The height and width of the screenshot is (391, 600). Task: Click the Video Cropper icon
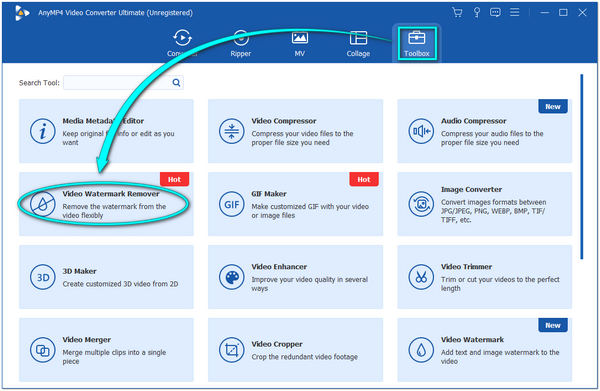point(232,350)
